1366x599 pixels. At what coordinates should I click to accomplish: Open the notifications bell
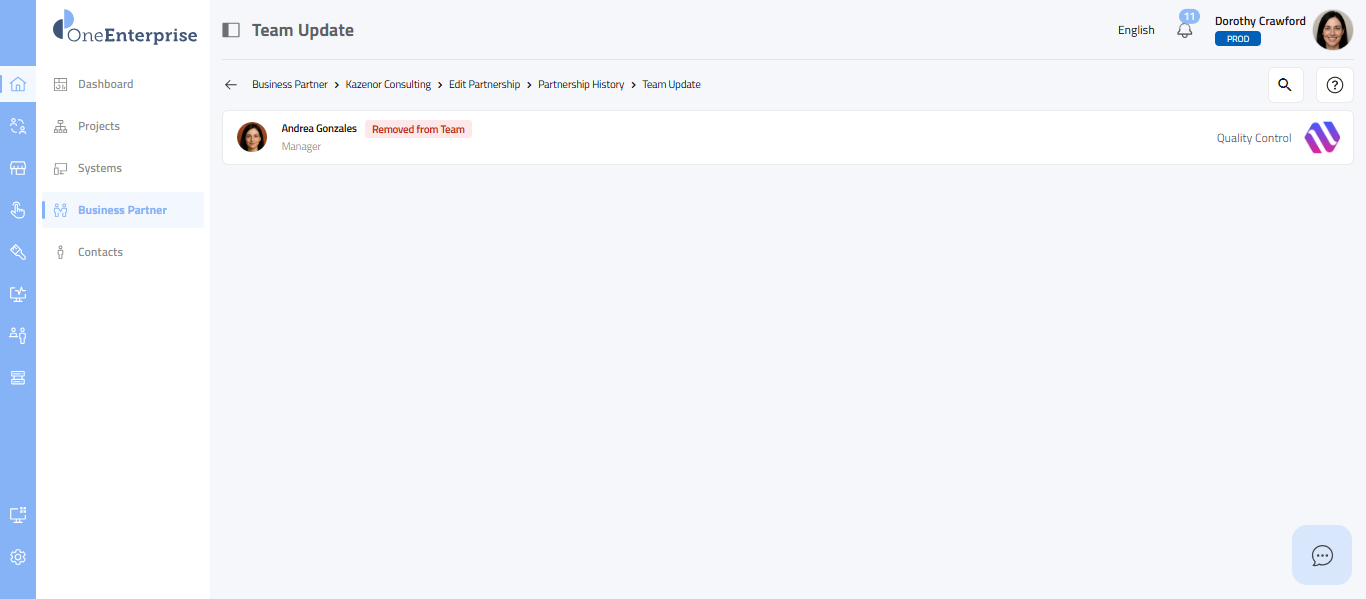[1185, 30]
